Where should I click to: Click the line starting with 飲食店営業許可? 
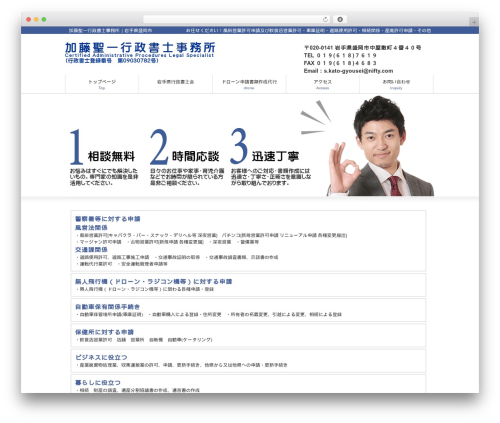pyautogui.click(x=144, y=340)
